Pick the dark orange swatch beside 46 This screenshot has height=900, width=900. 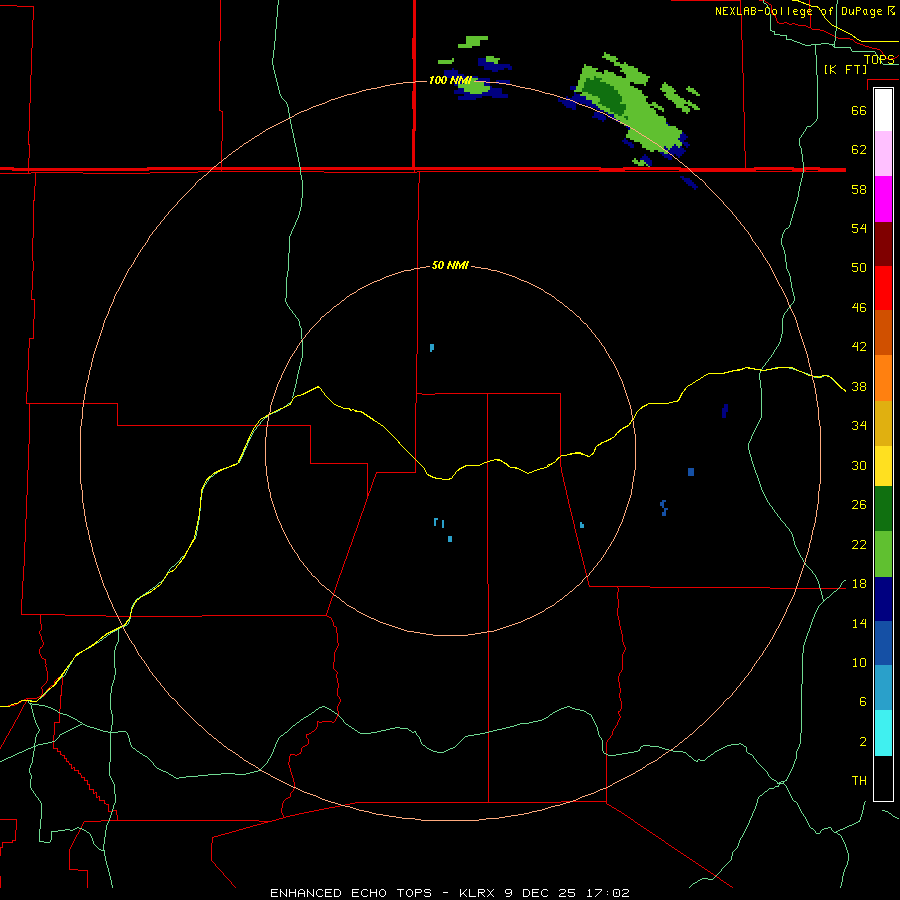point(883,332)
